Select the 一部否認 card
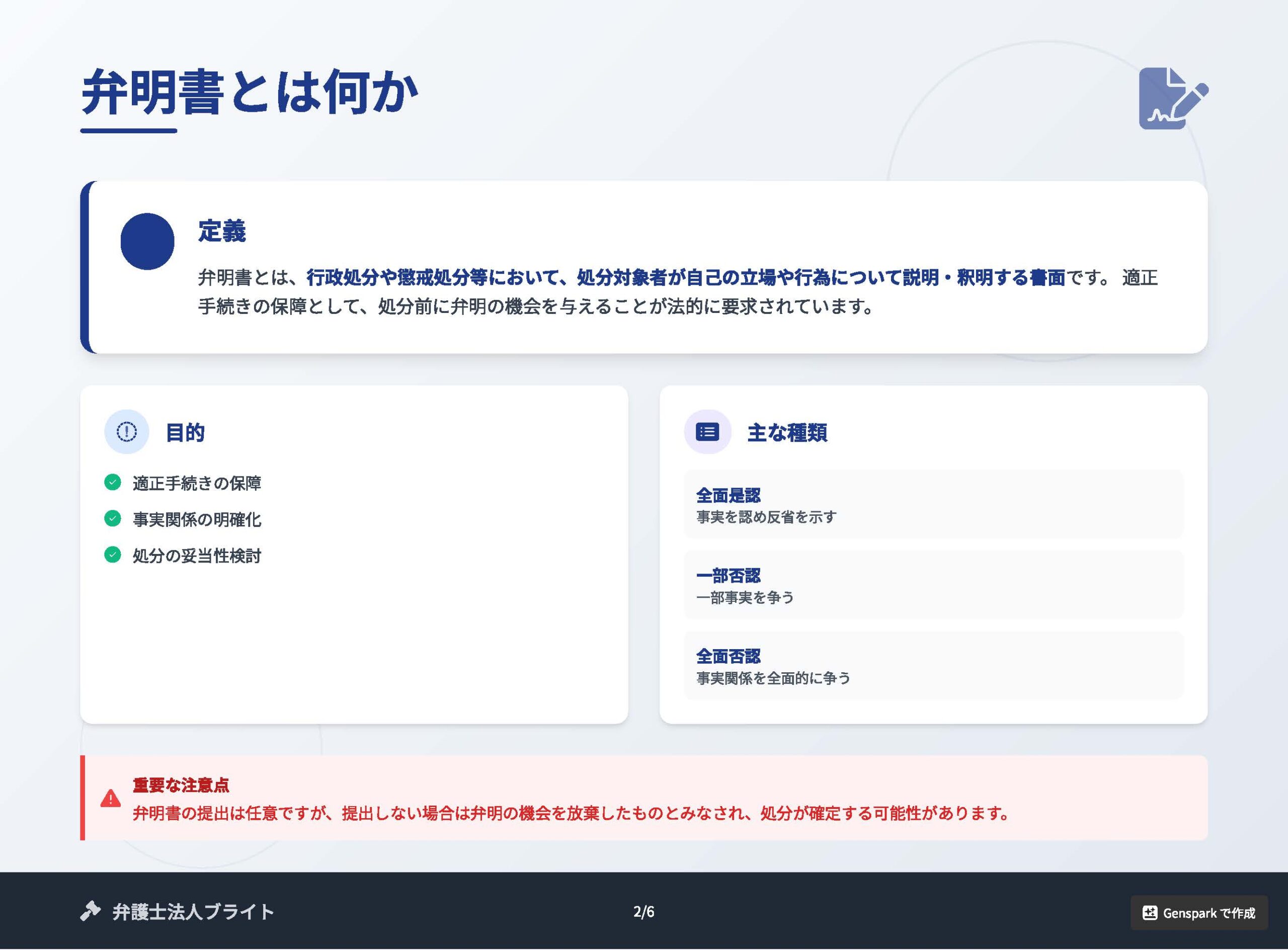 [x=933, y=585]
